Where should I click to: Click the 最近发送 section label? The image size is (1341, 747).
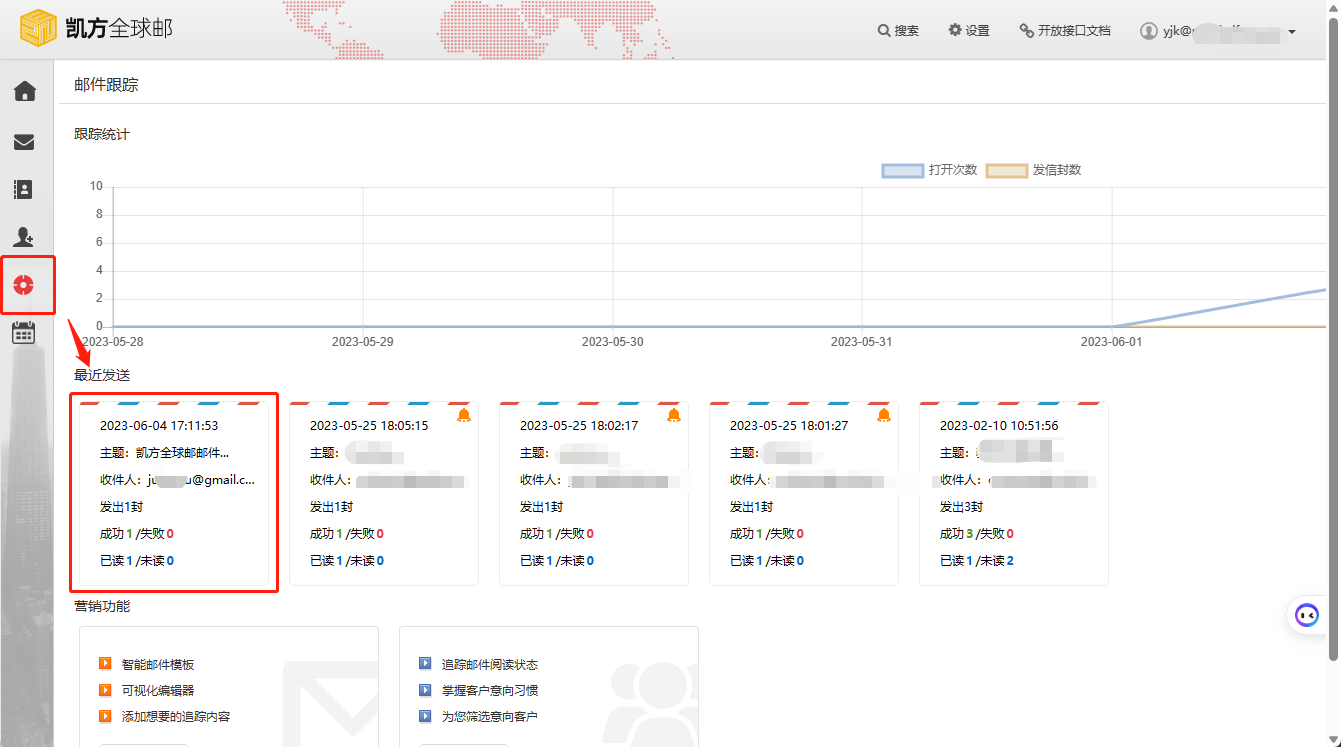tap(102, 375)
